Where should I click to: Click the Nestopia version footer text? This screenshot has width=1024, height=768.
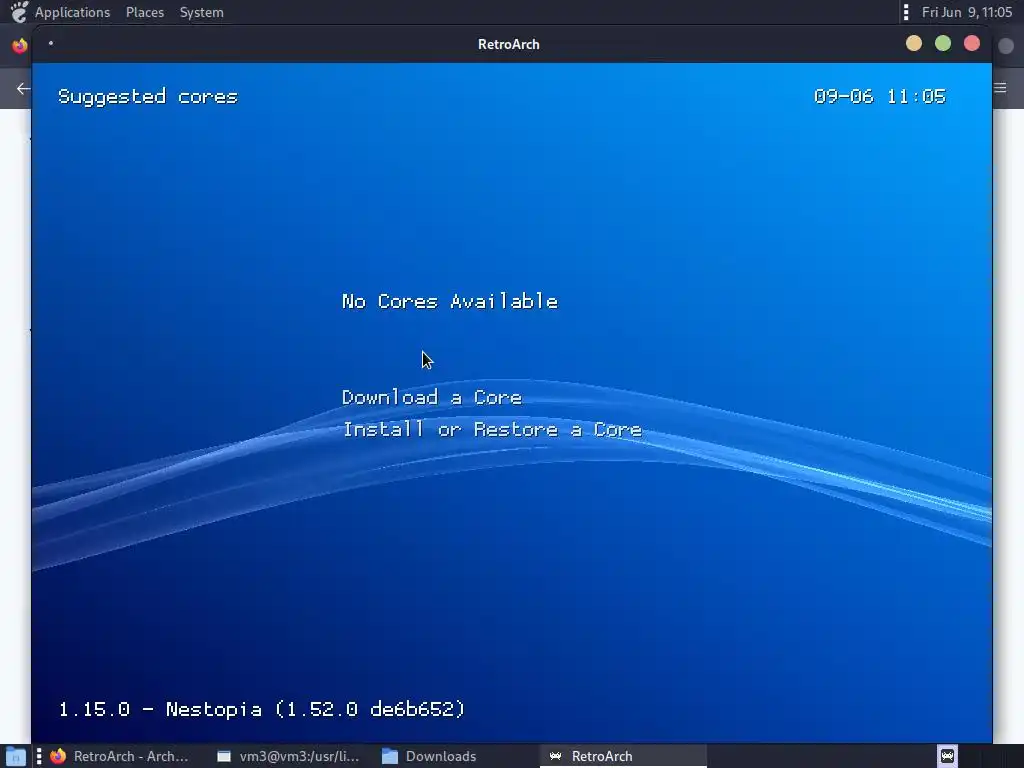(261, 709)
